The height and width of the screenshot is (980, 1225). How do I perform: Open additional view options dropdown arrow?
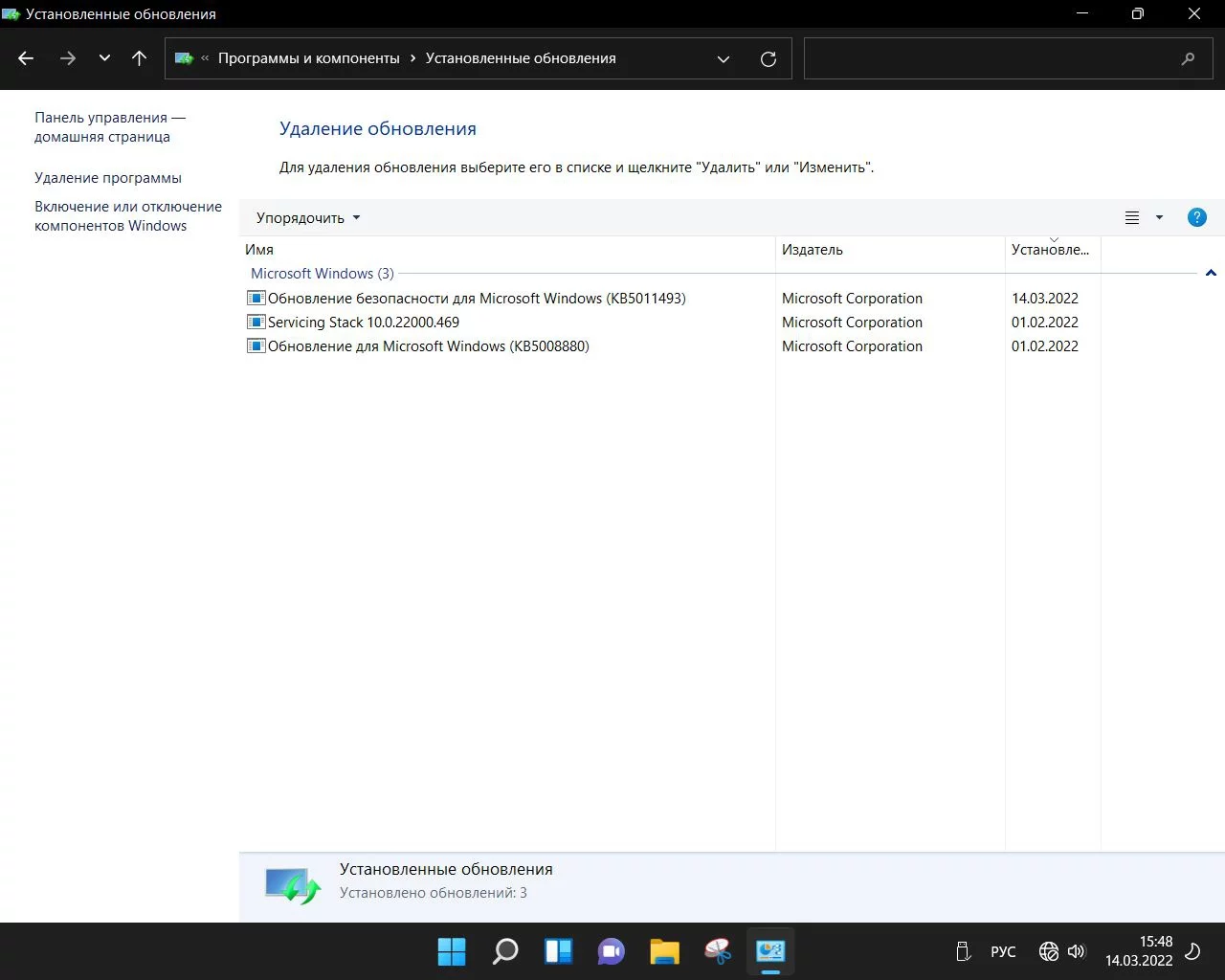pos(1159,217)
